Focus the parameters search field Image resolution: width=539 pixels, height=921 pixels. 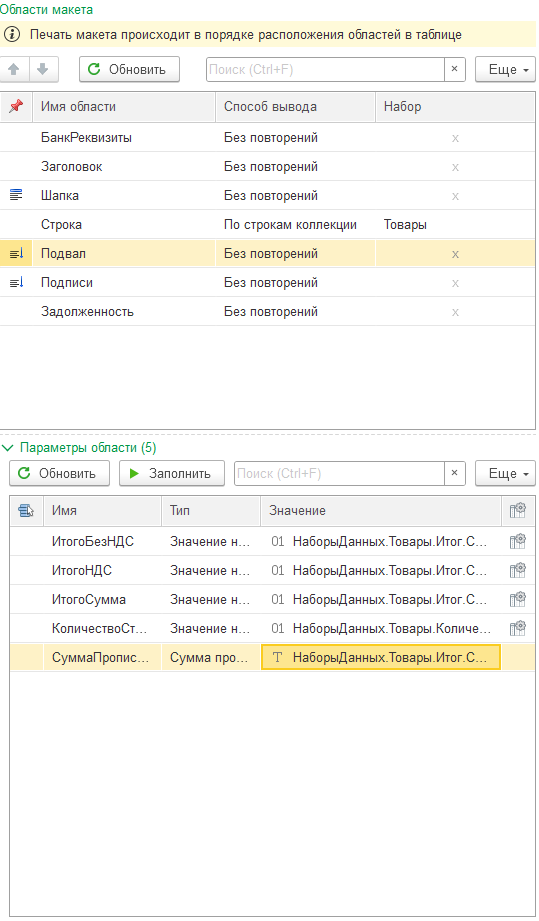(x=339, y=473)
